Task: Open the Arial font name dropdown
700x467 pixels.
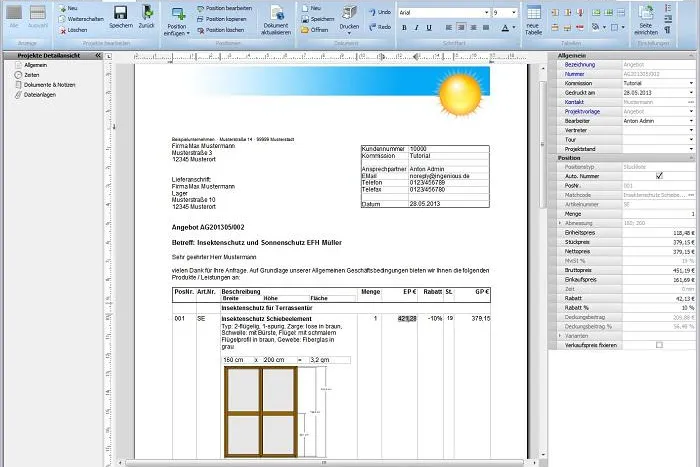Action: point(486,13)
